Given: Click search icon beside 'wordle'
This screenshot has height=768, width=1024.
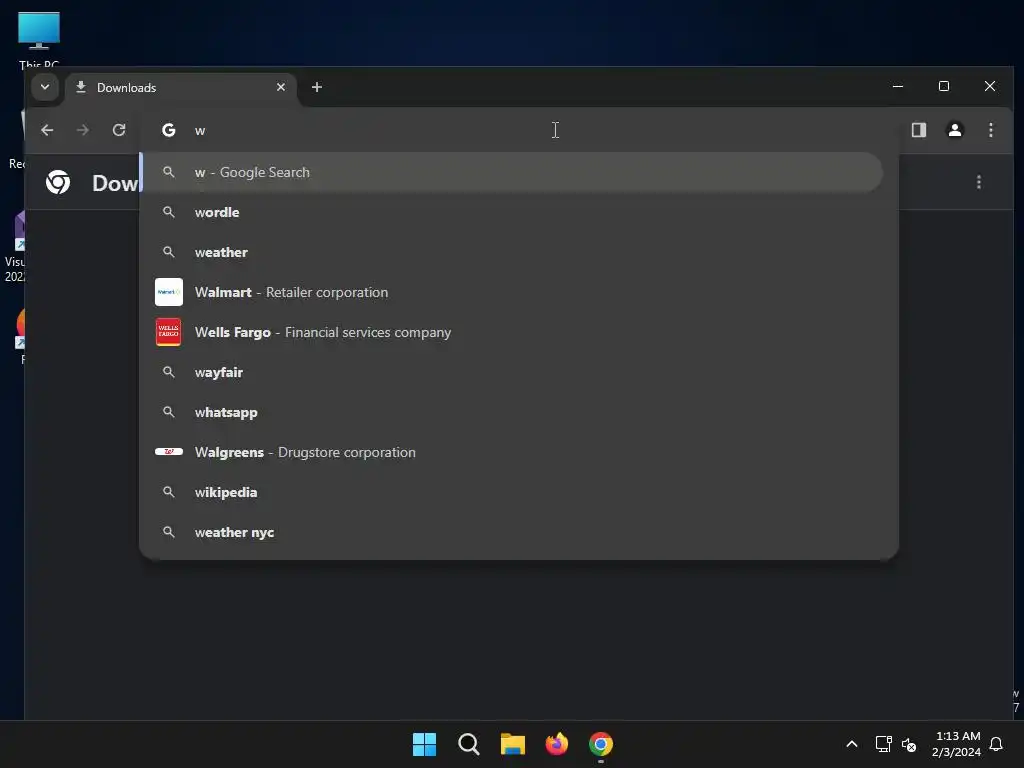Looking at the screenshot, I should 168,212.
